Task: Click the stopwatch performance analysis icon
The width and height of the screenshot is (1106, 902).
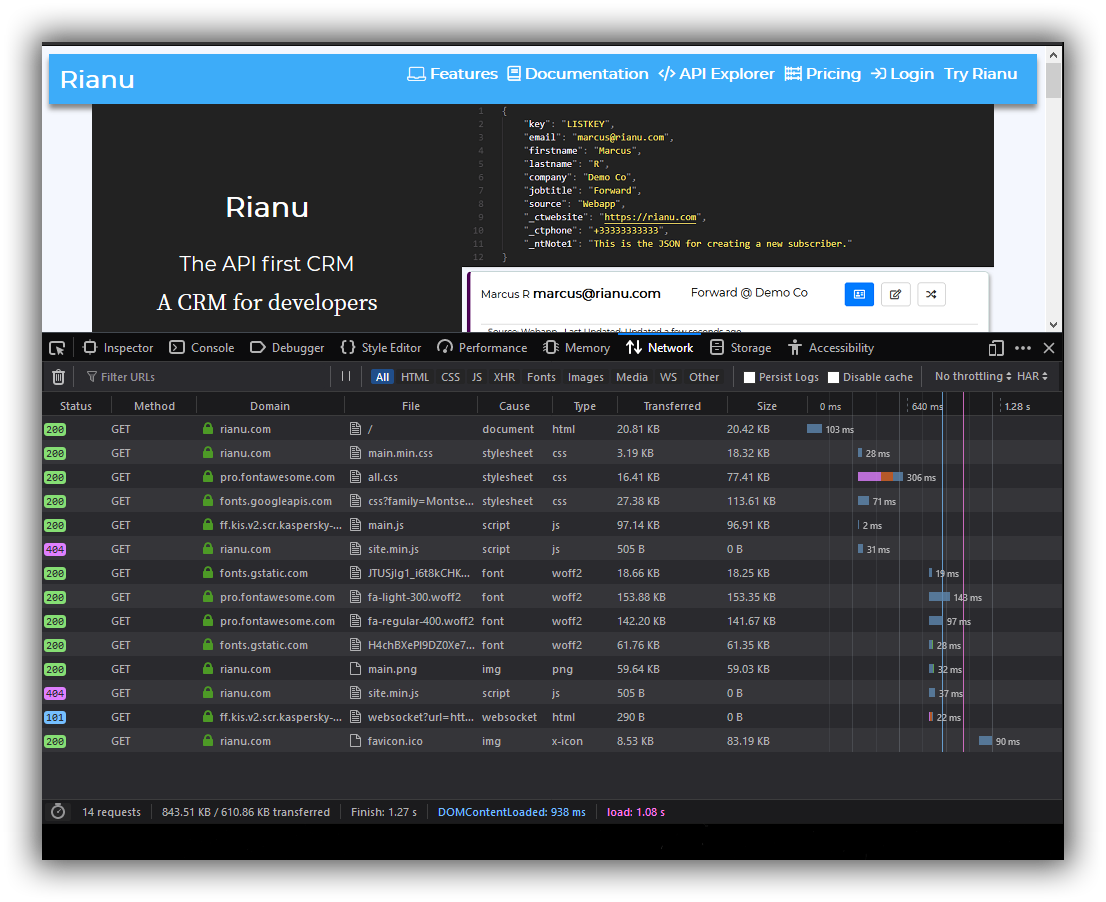Action: [59, 812]
